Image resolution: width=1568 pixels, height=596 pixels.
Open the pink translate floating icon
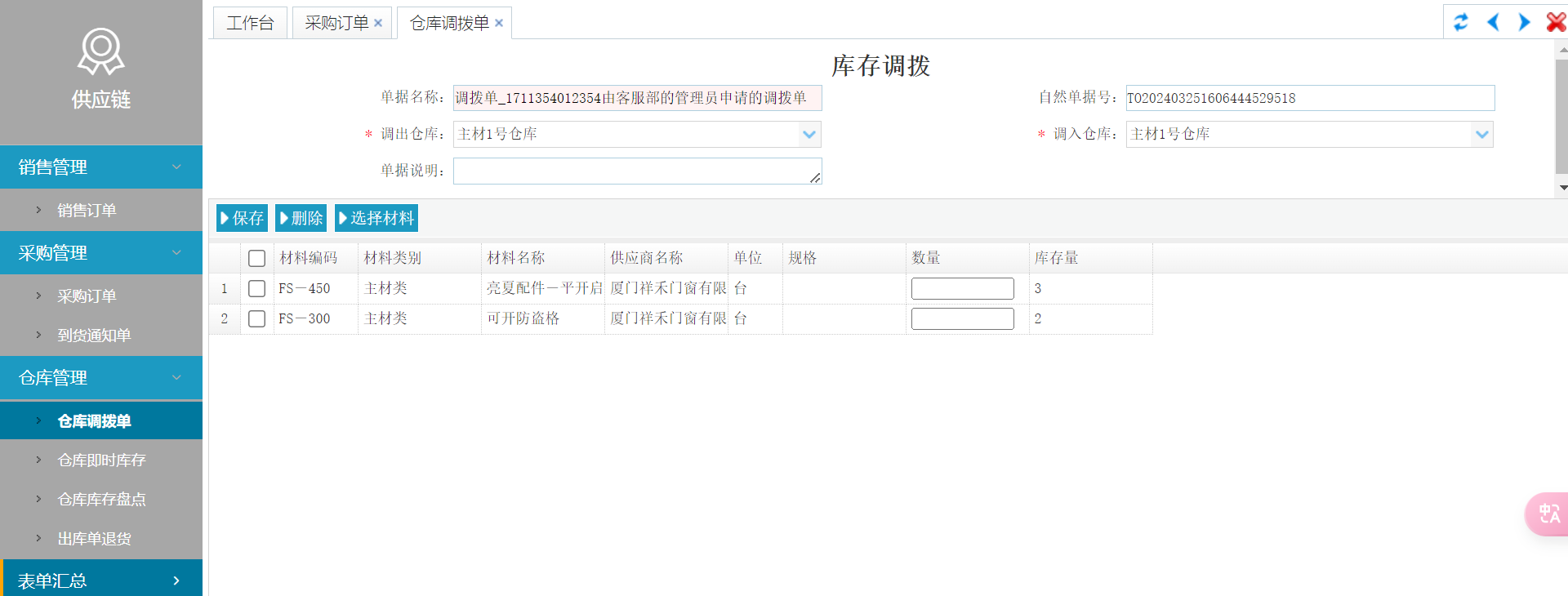click(x=1547, y=514)
